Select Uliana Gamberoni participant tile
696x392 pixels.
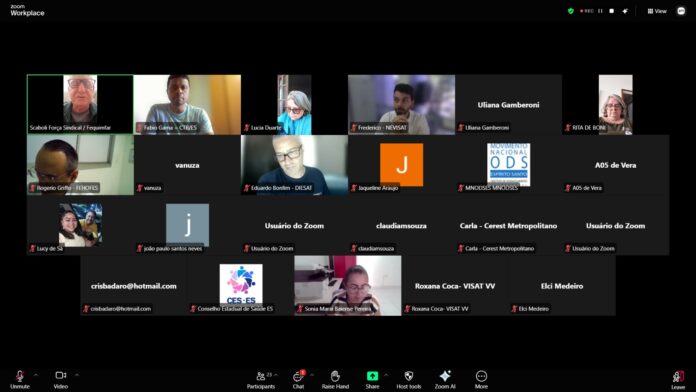pyautogui.click(x=508, y=104)
